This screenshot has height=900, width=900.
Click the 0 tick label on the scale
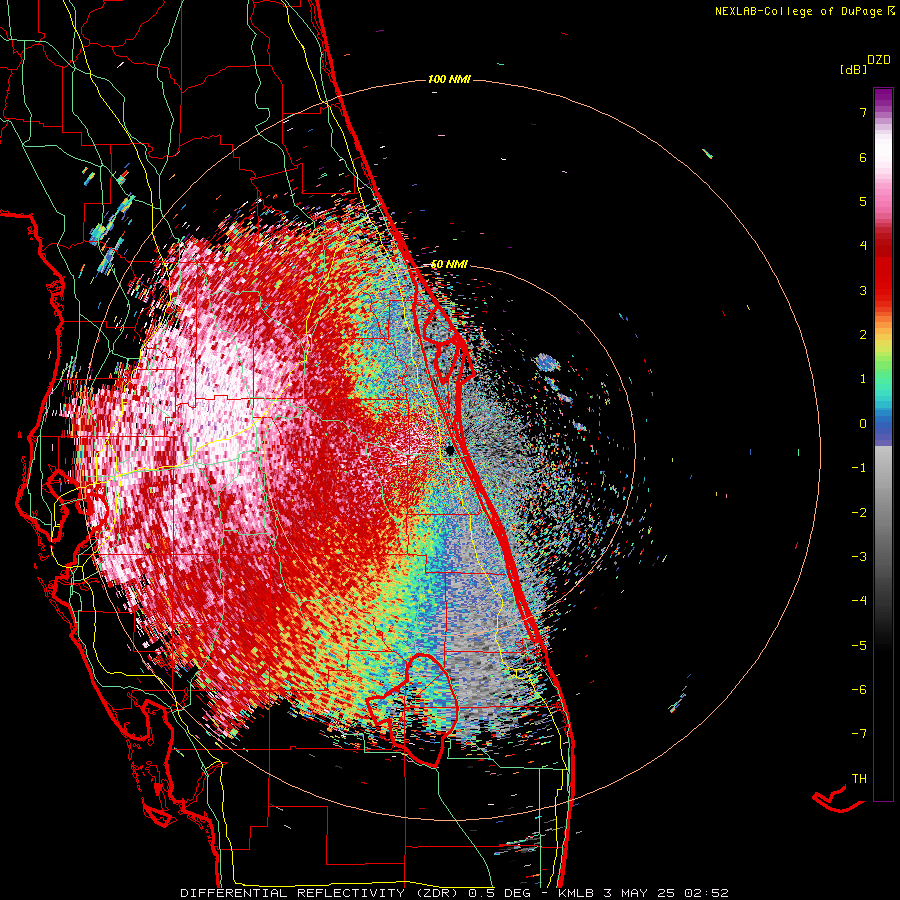pos(863,424)
